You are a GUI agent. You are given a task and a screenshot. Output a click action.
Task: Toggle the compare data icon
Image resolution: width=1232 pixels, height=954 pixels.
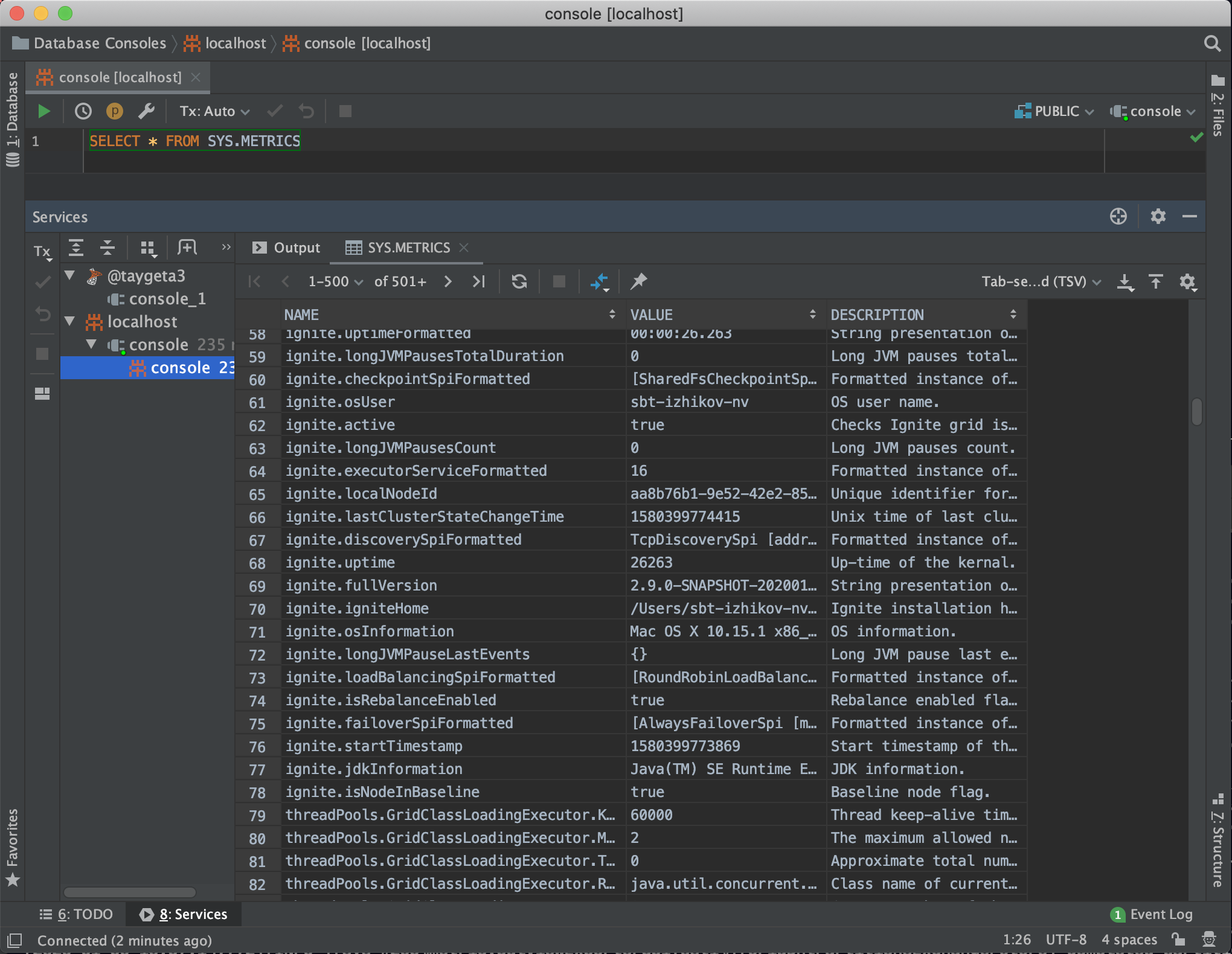[599, 281]
